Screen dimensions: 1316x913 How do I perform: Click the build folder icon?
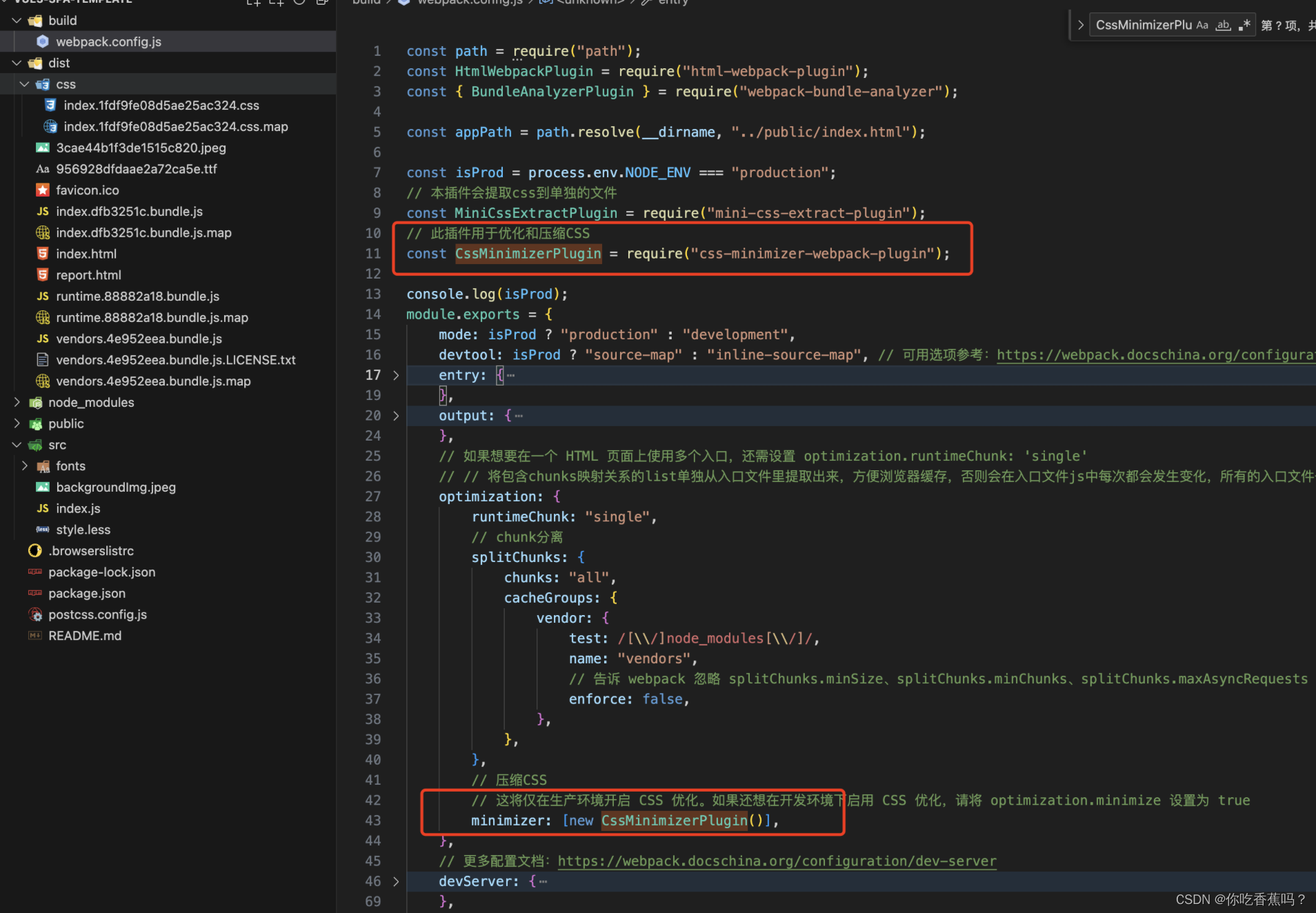pyautogui.click(x=35, y=21)
